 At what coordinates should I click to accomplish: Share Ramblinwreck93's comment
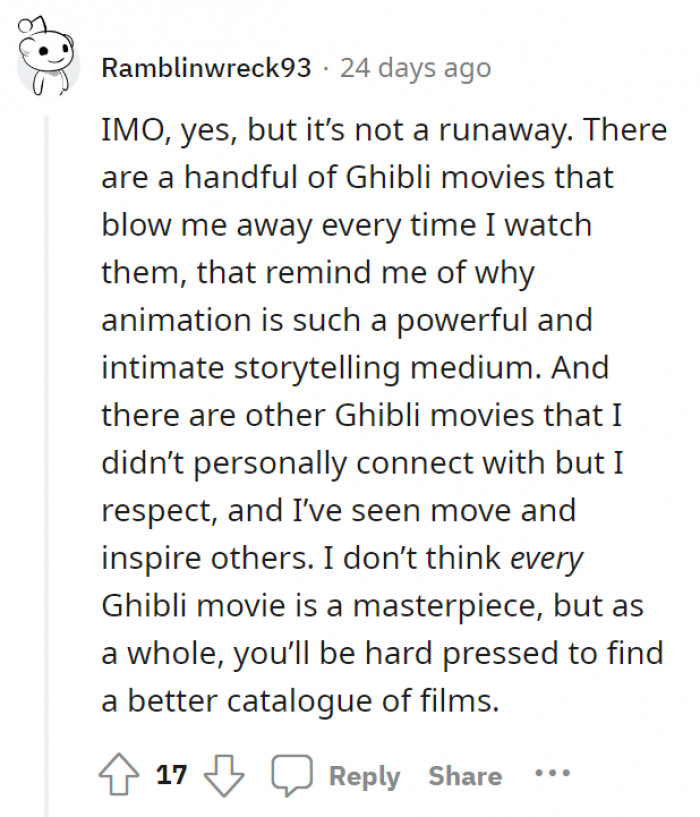coord(466,774)
